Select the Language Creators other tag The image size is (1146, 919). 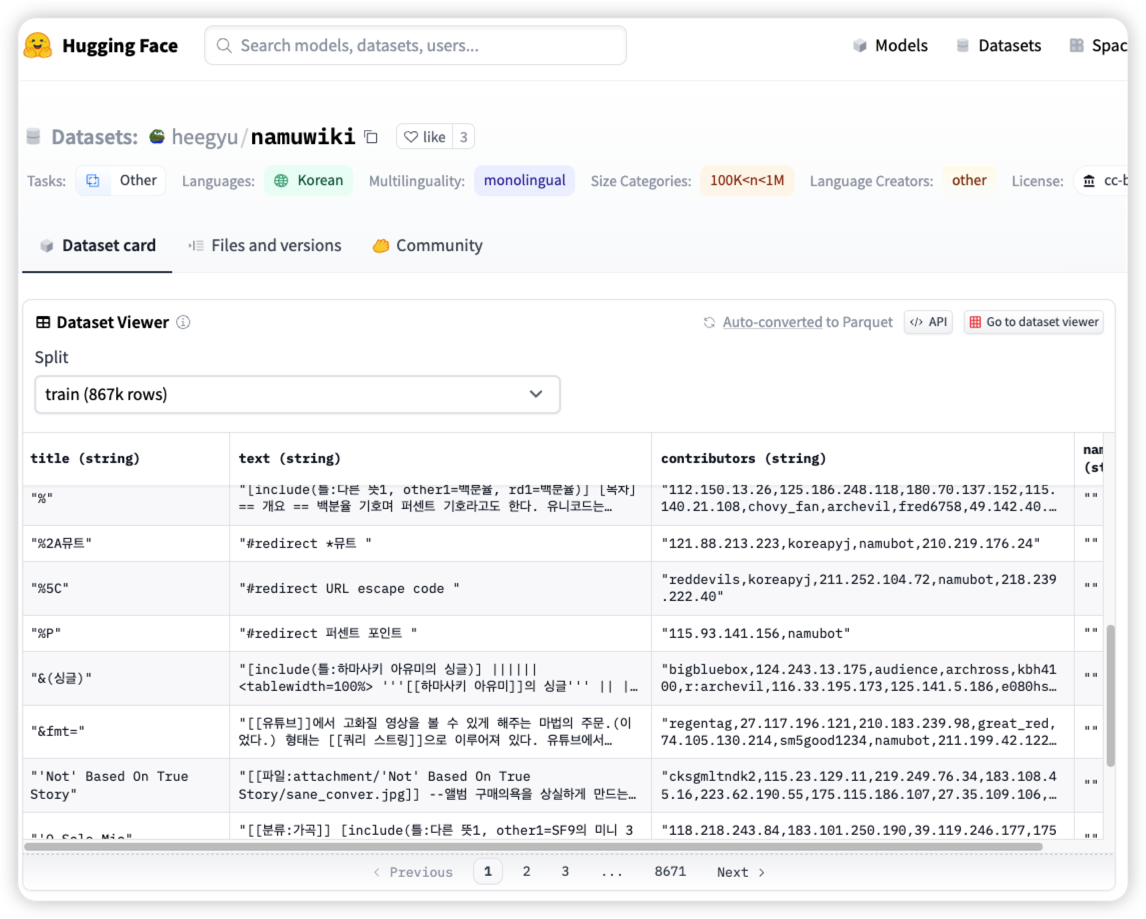coord(969,181)
